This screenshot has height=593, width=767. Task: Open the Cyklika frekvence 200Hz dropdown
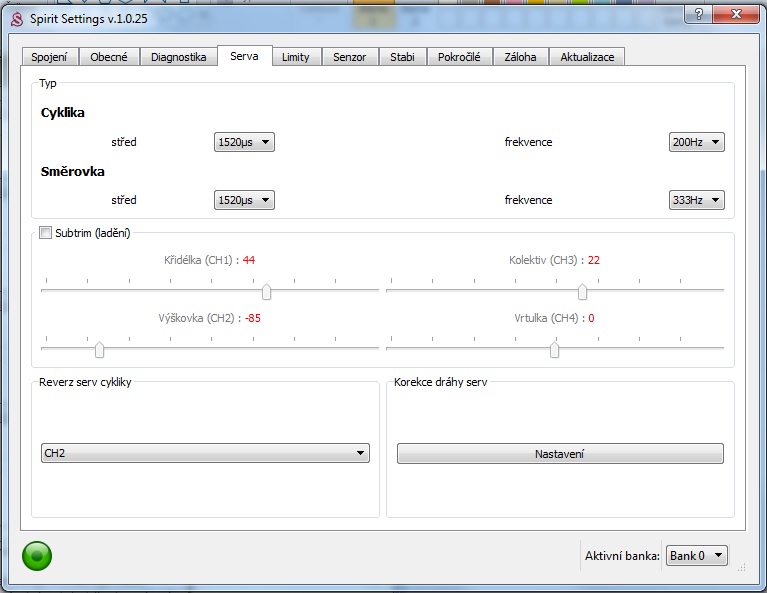point(696,142)
